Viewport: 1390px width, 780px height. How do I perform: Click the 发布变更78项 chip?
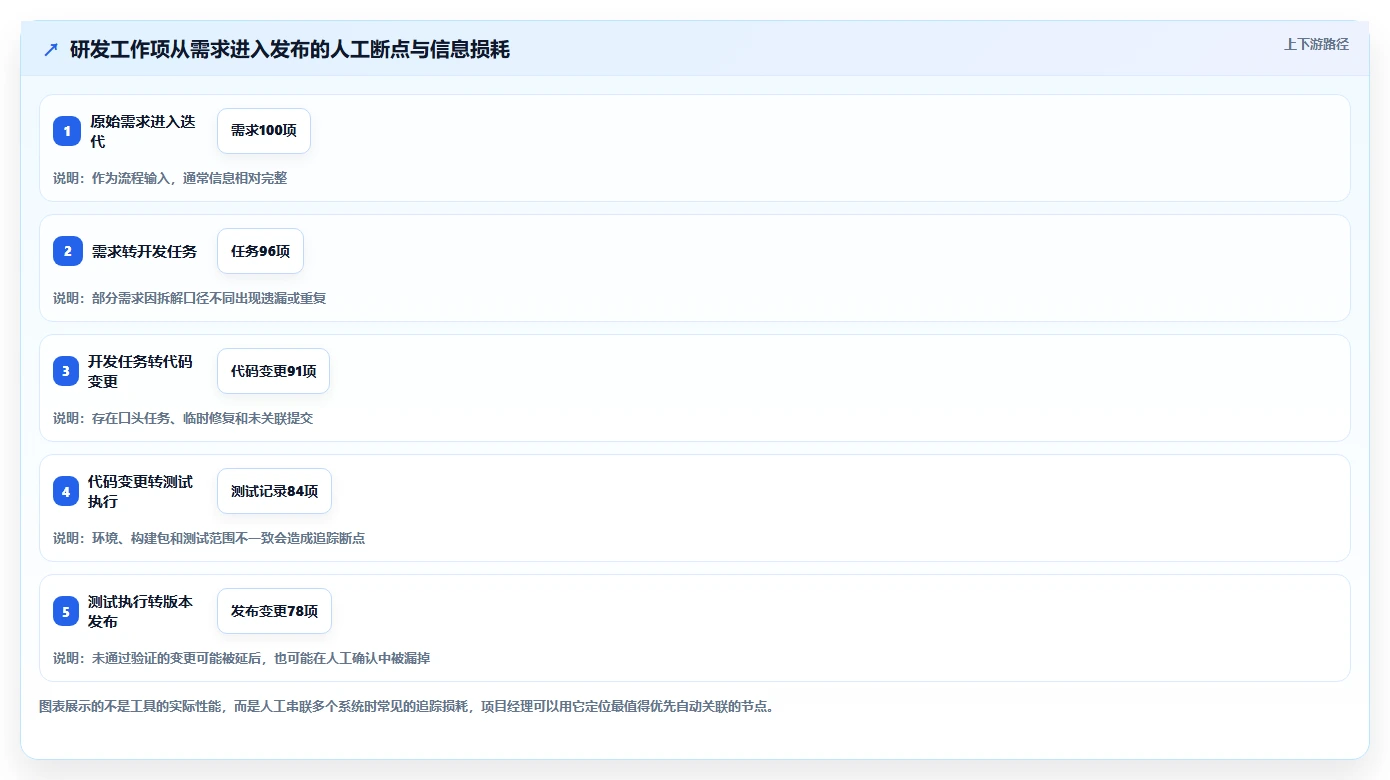pyautogui.click(x=274, y=611)
